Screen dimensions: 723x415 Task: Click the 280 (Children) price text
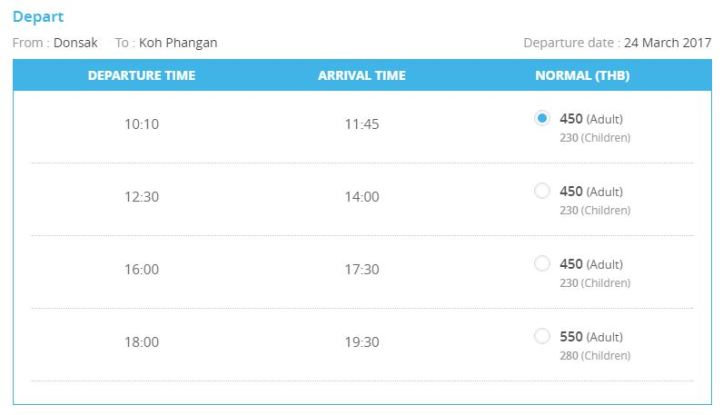(x=595, y=355)
